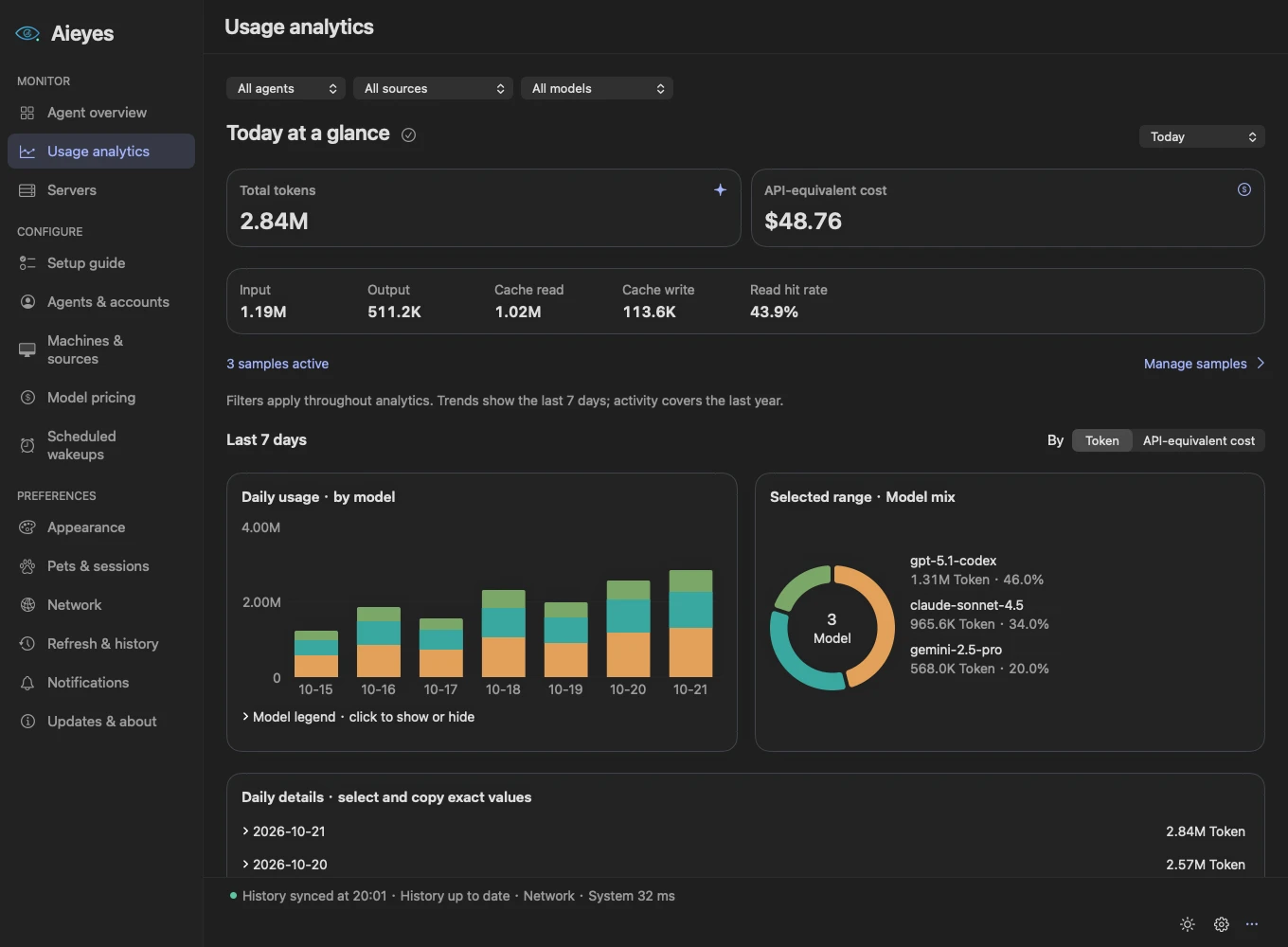The height and width of the screenshot is (947, 1288).
Task: Switch chart metric to Token
Action: click(1101, 440)
